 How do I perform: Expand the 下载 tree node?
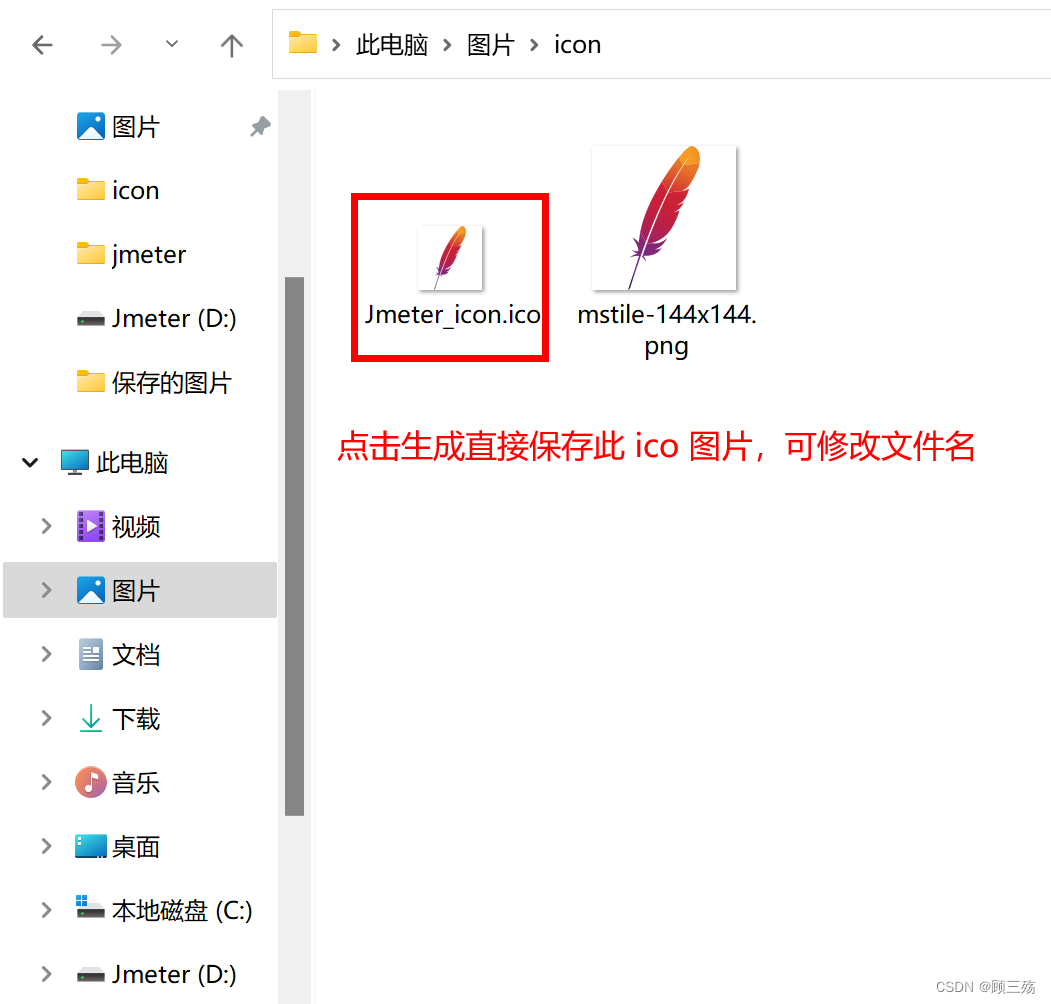pyautogui.click(x=46, y=718)
